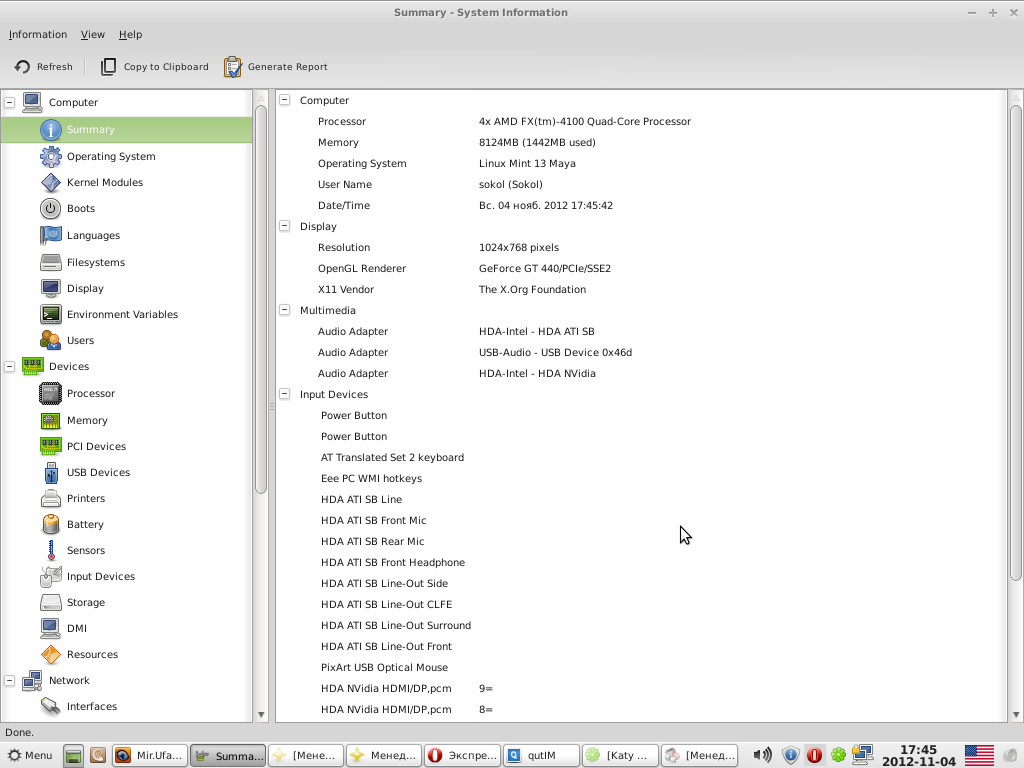1024x768 pixels.
Task: Collapse the Input Devices section in summary
Action: [x=285, y=394]
